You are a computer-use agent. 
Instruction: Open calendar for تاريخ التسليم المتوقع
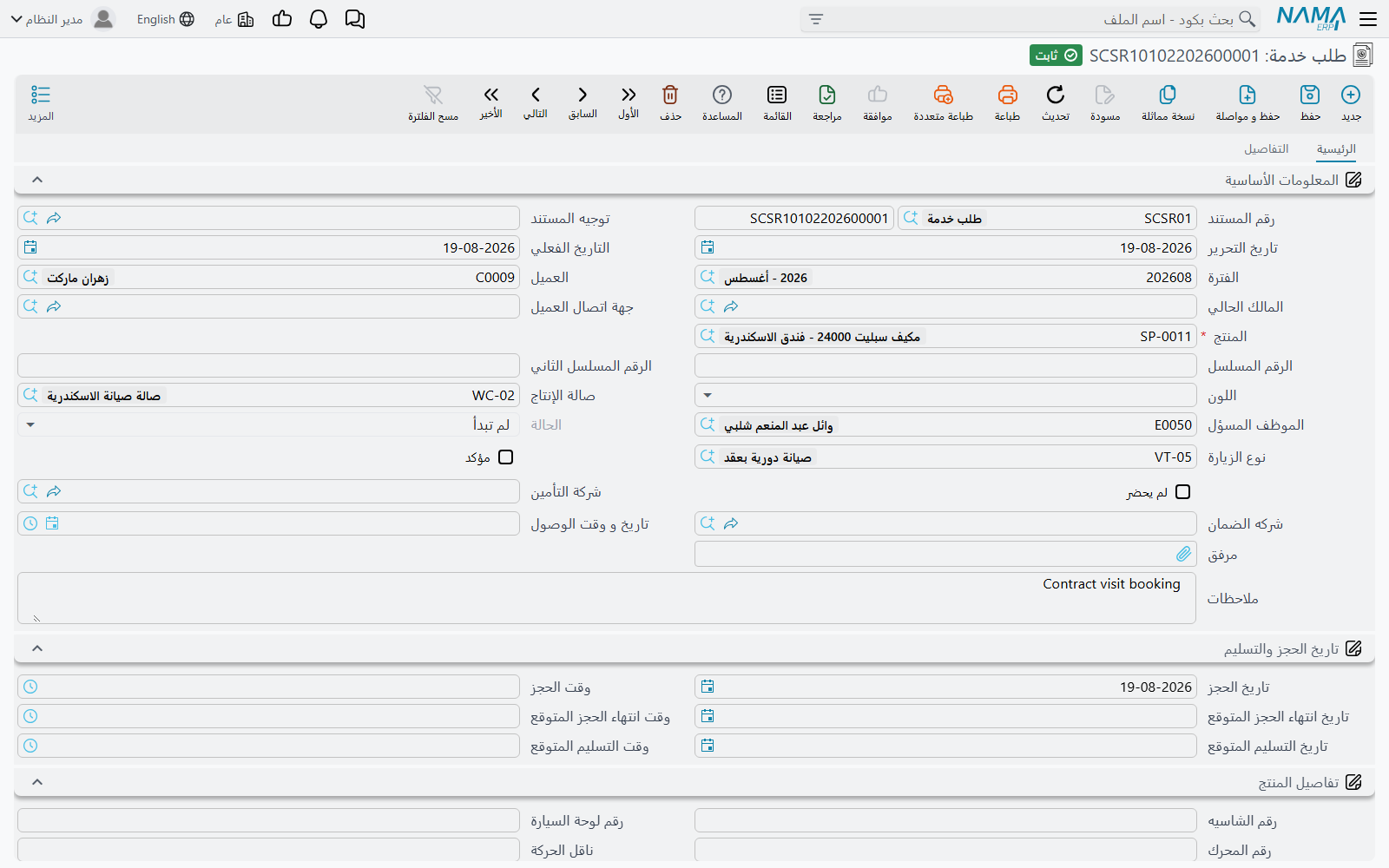pyautogui.click(x=708, y=746)
